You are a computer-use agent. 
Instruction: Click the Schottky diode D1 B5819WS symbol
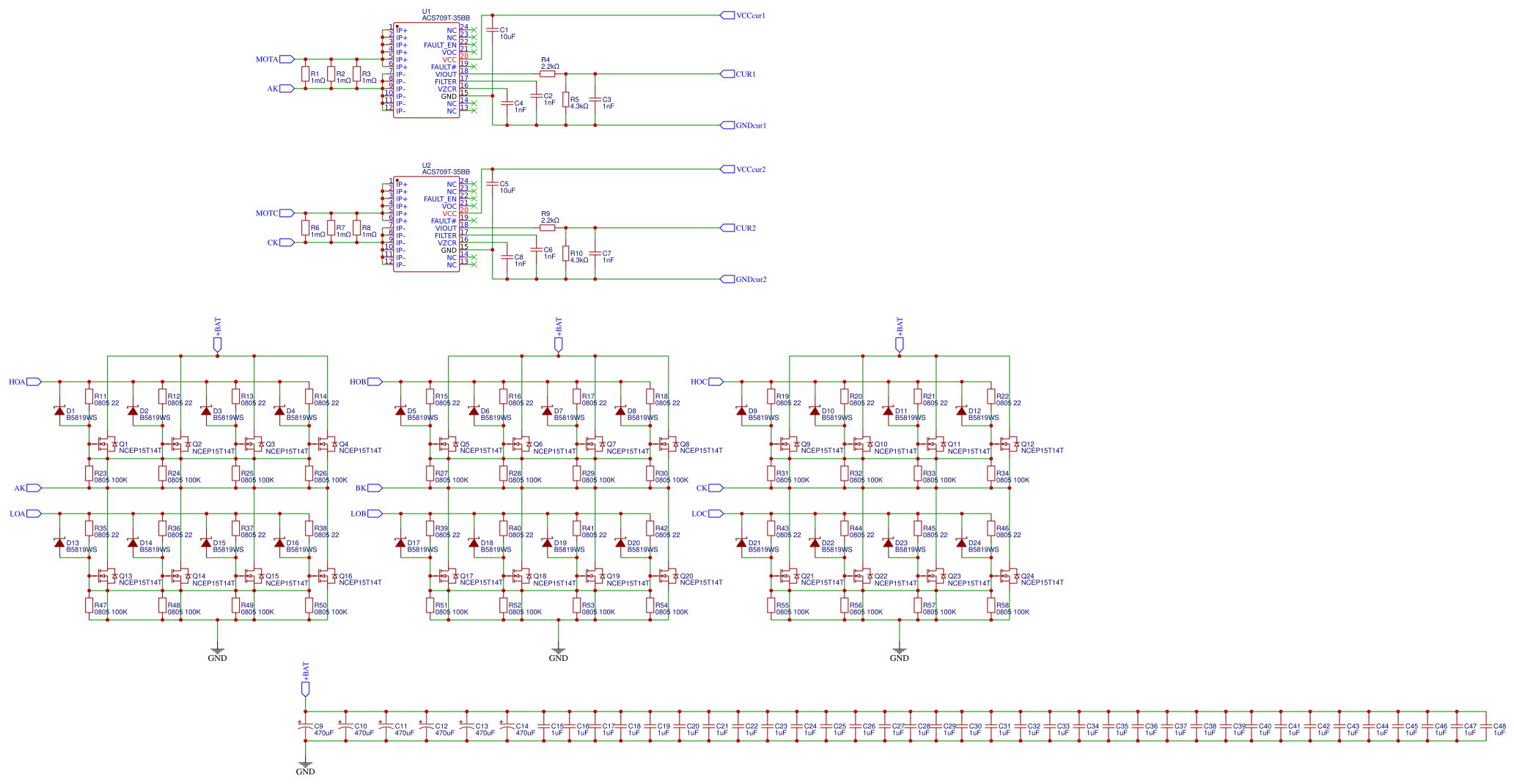coord(60,412)
